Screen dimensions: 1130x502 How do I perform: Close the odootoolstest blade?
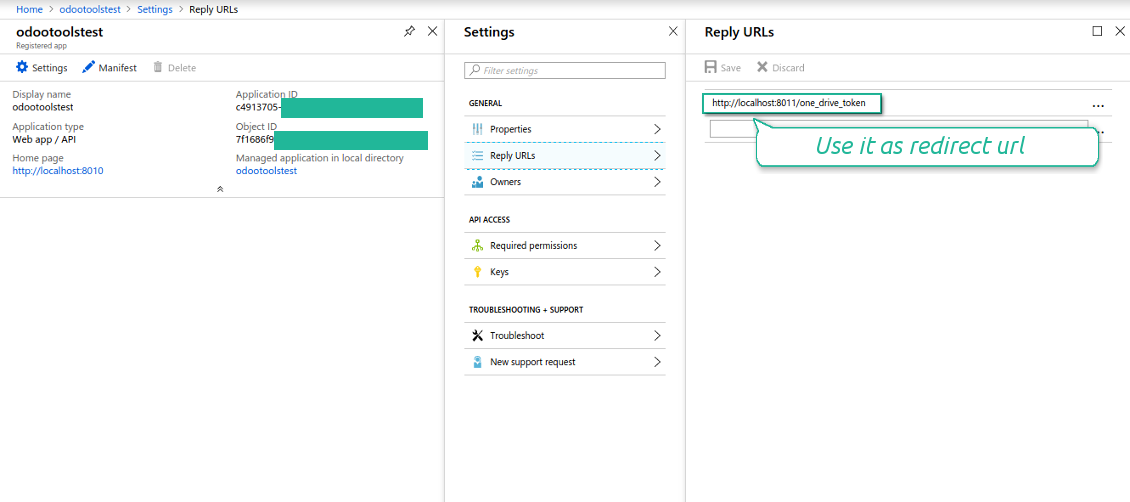[432, 31]
